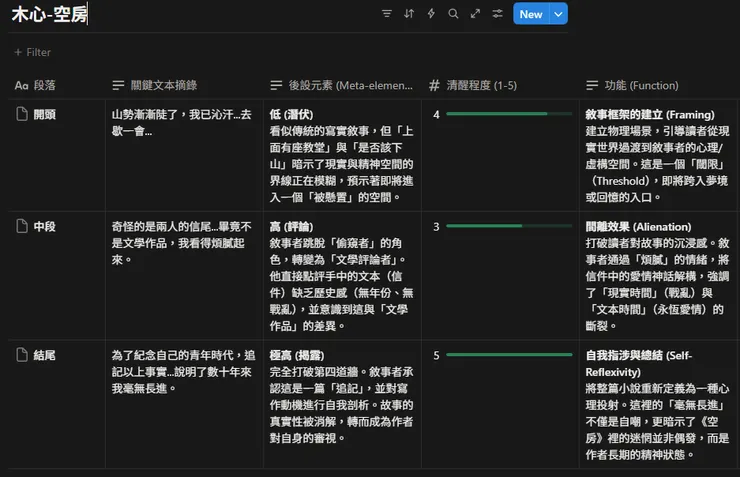Click the progress bar with value 3
The width and height of the screenshot is (740, 477).
tap(496, 227)
